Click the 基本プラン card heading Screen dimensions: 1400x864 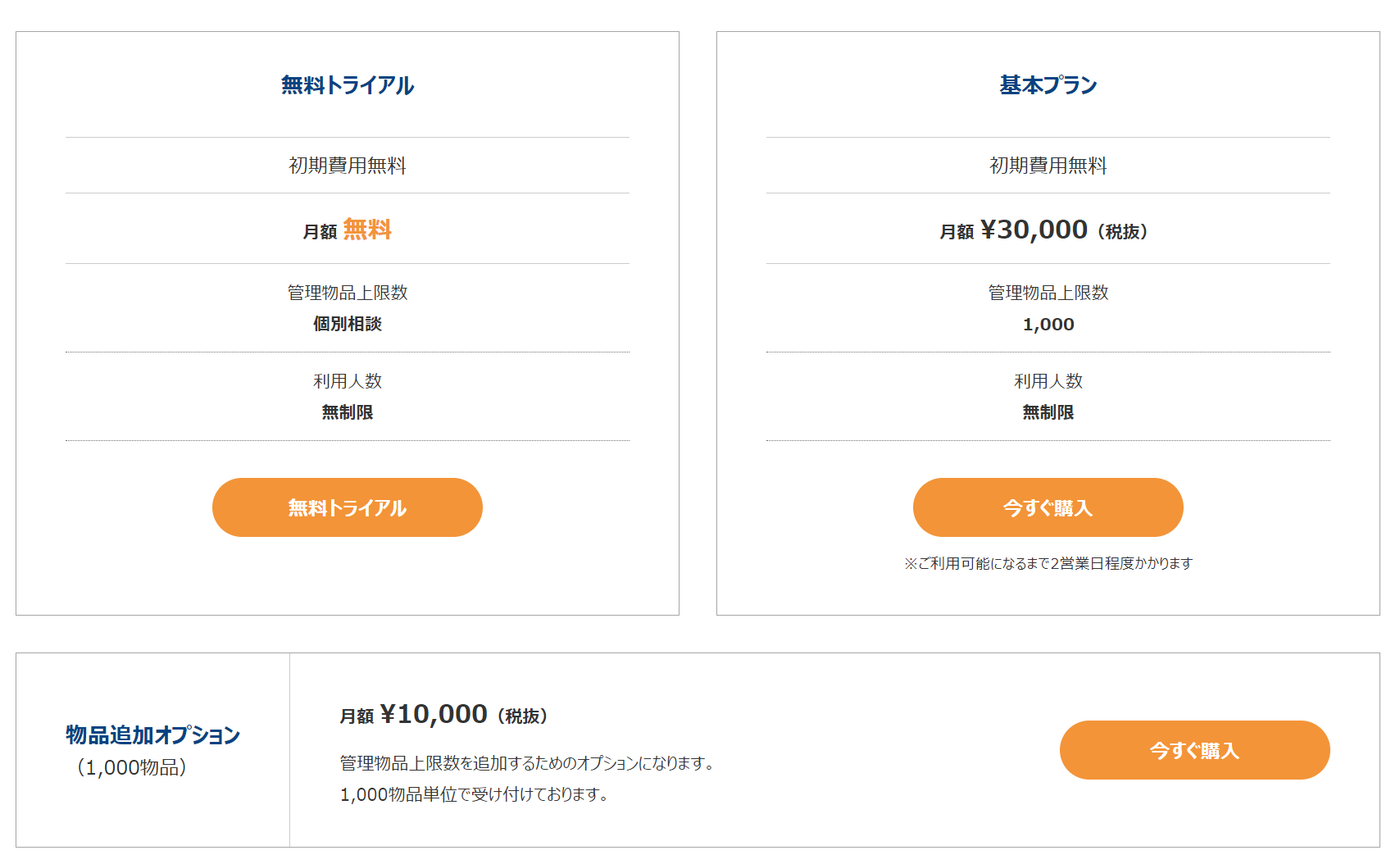coord(1048,85)
